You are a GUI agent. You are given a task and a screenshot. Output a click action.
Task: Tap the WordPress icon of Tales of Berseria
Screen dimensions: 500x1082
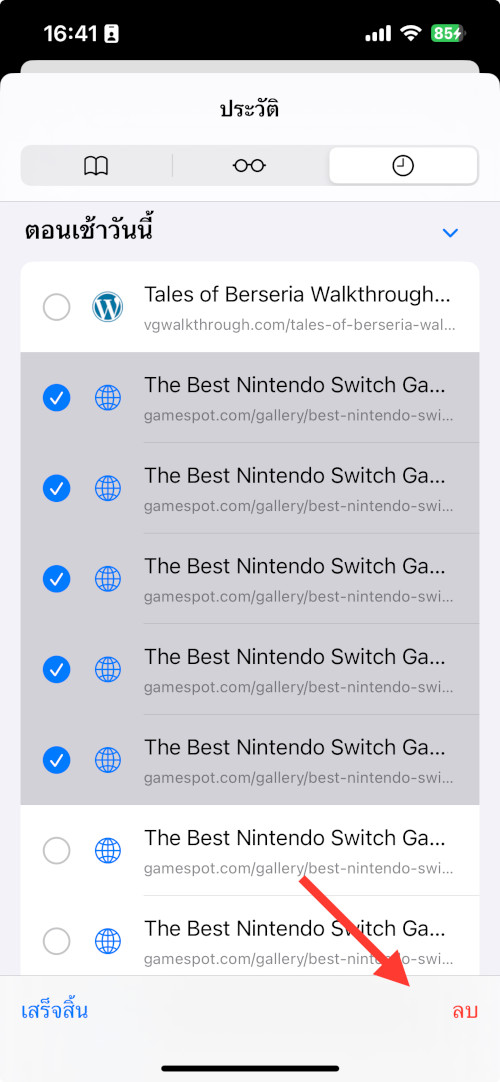coord(108,307)
